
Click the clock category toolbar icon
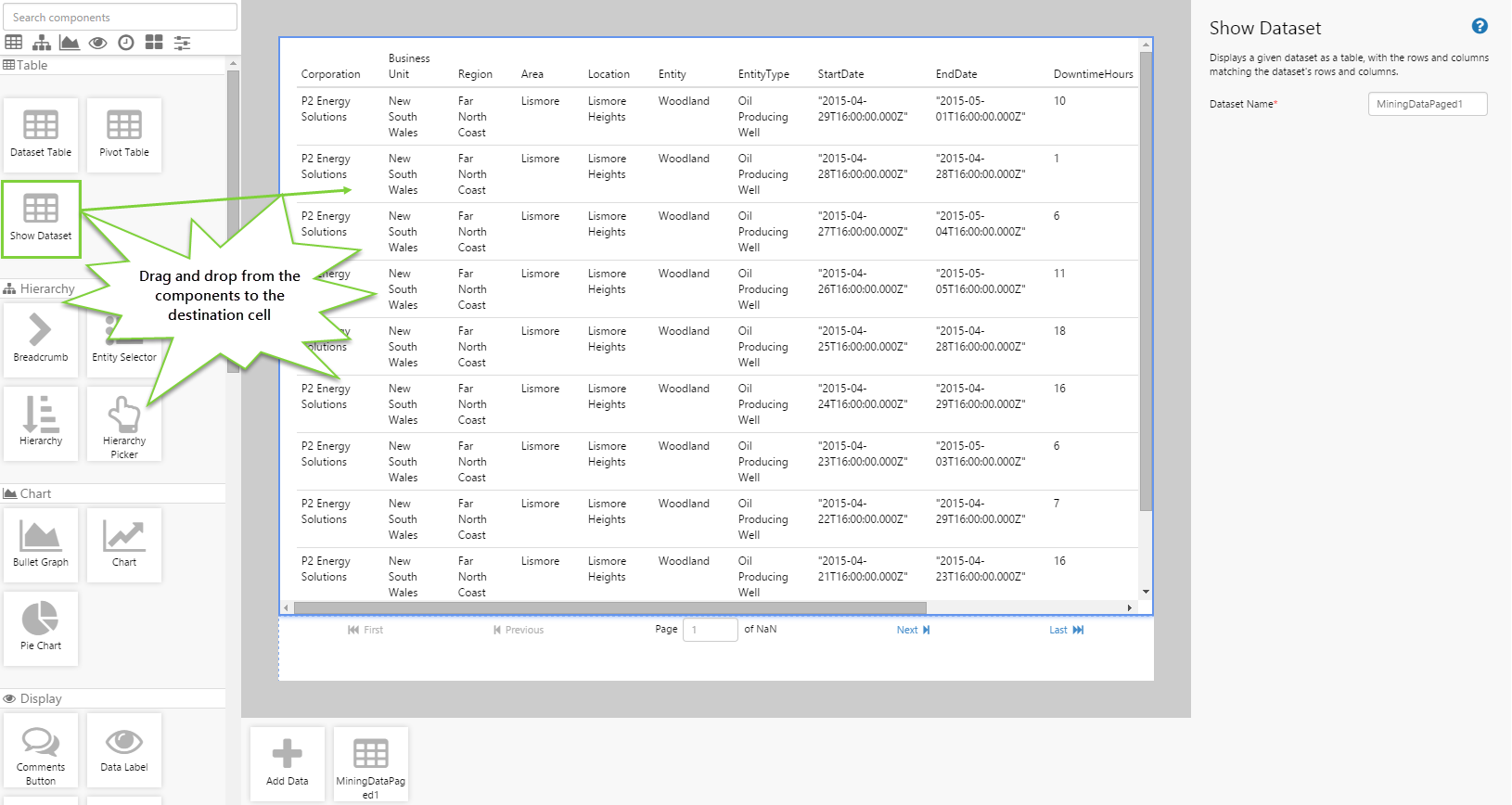point(126,43)
